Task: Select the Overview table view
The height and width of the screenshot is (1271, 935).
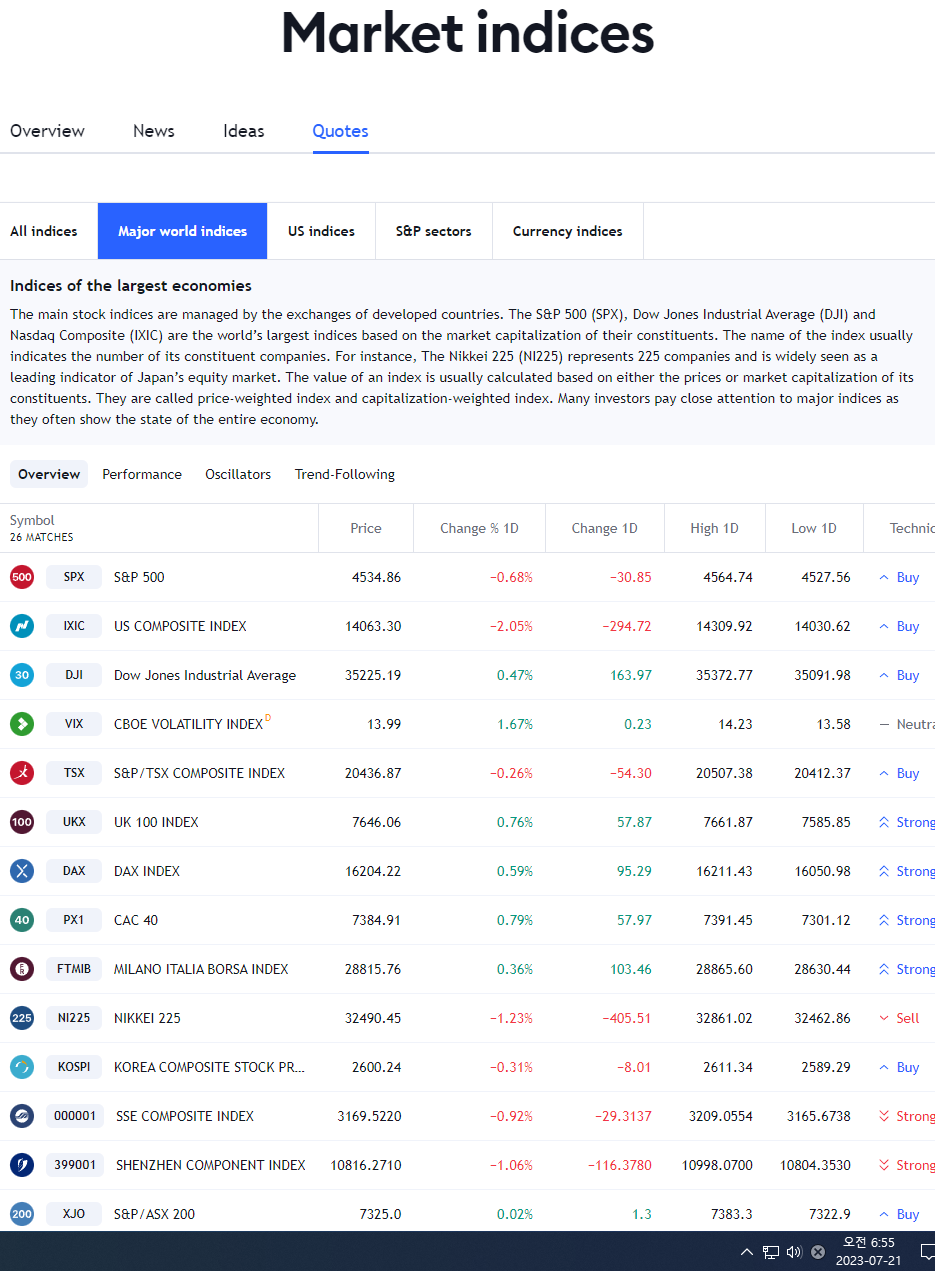Action: point(49,474)
